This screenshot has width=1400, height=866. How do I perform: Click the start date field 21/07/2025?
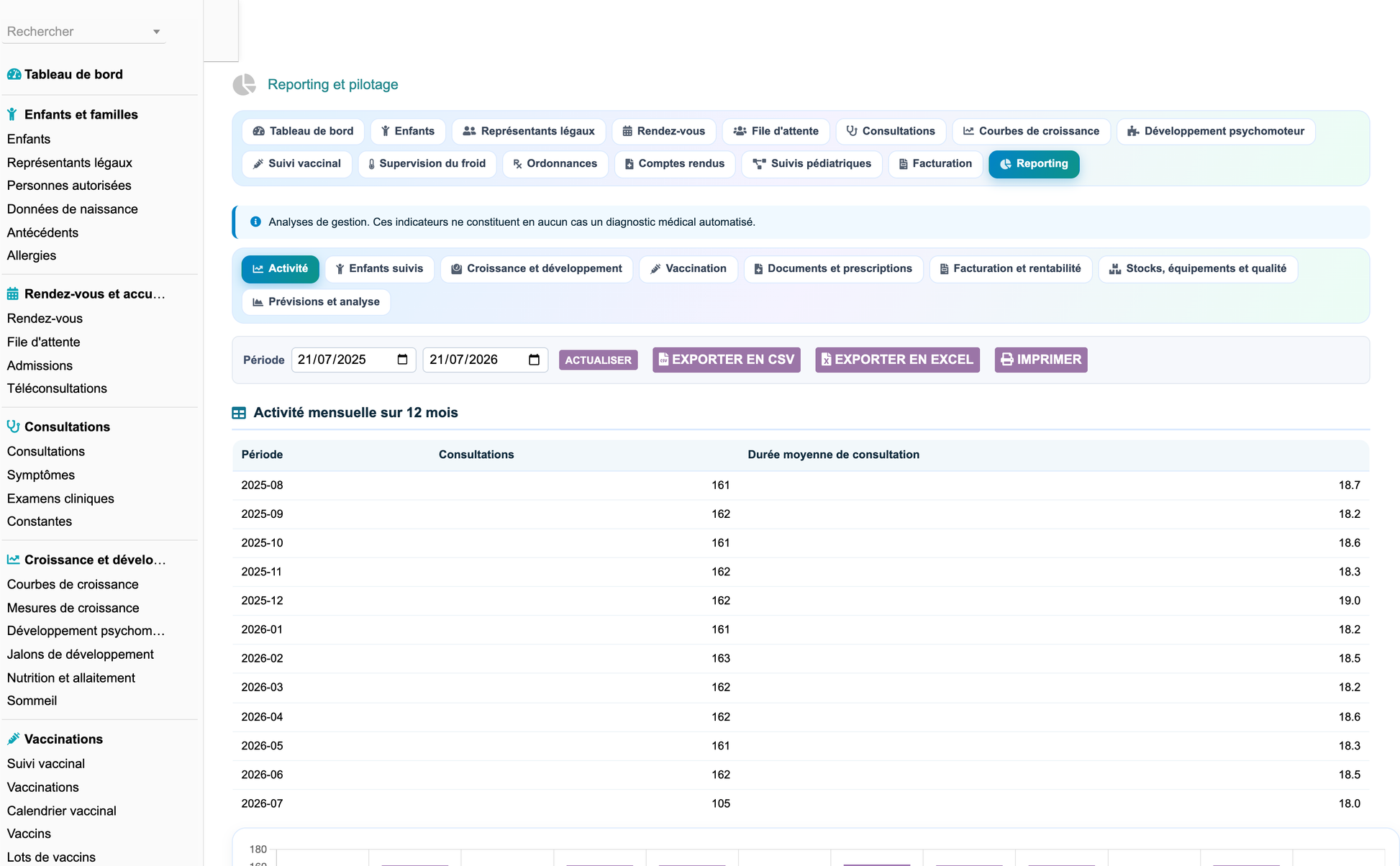(353, 360)
